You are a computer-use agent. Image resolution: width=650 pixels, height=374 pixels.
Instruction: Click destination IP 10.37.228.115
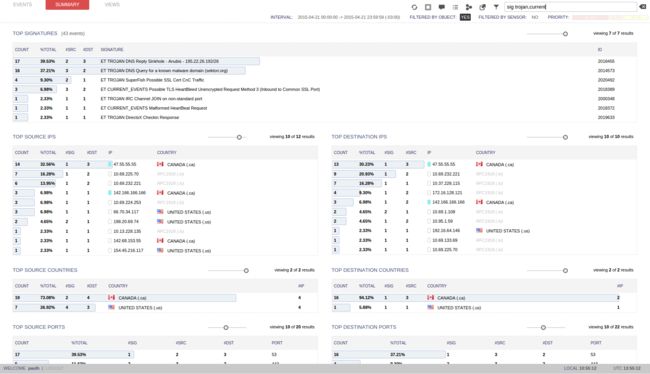click(446, 183)
